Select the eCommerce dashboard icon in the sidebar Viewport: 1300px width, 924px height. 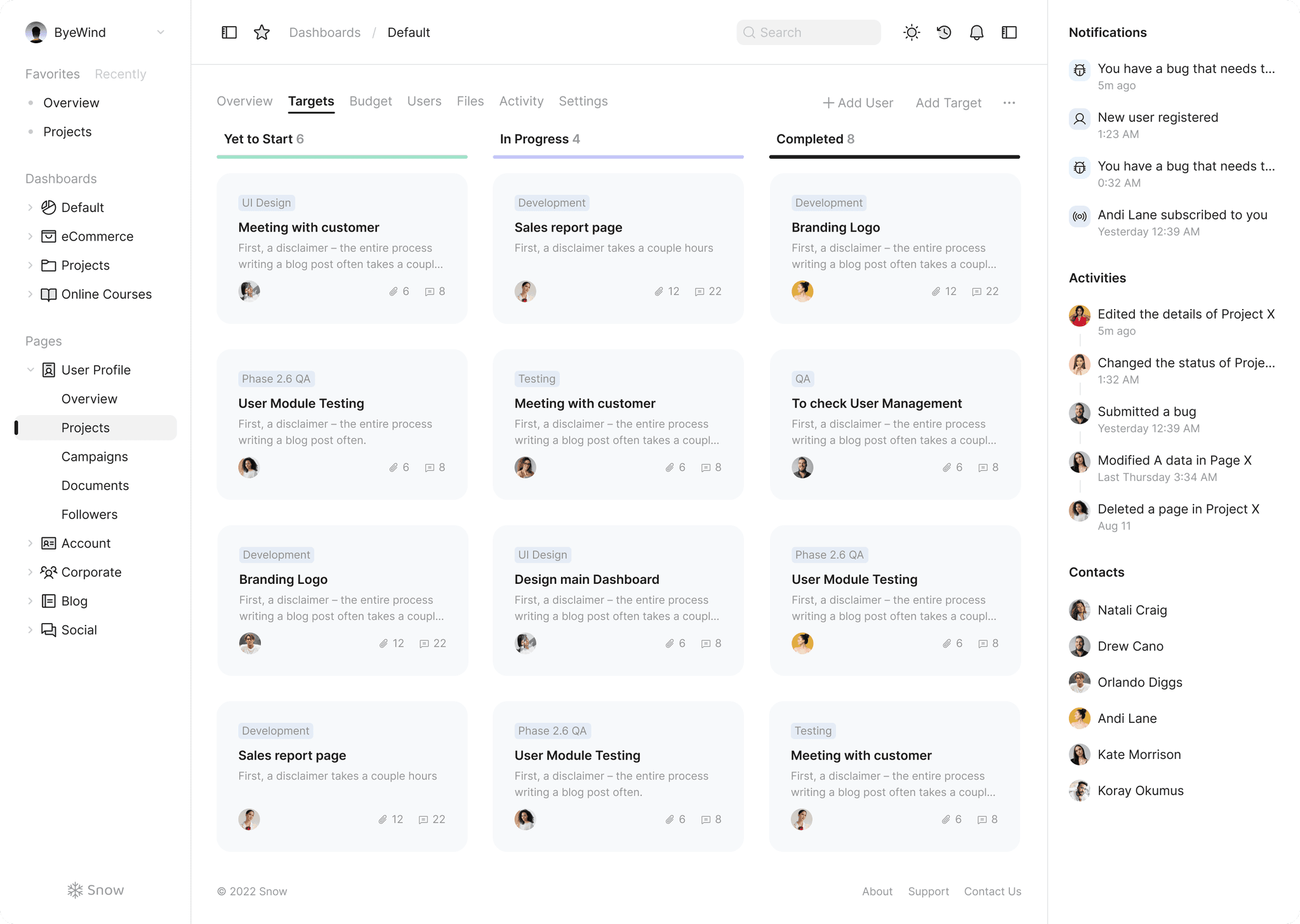coord(50,236)
